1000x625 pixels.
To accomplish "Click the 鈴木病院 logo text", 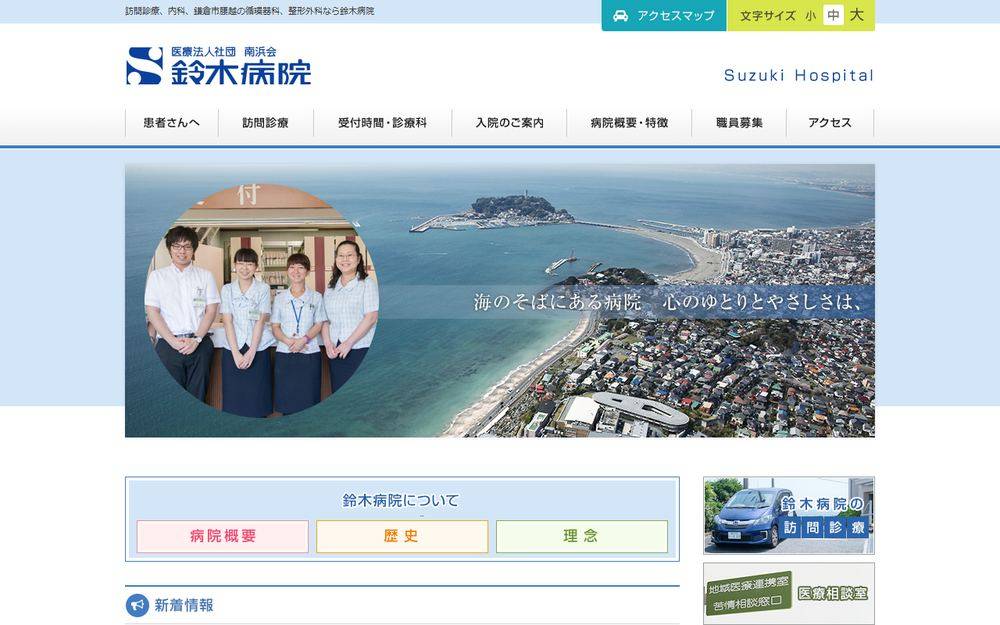I will point(241,73).
